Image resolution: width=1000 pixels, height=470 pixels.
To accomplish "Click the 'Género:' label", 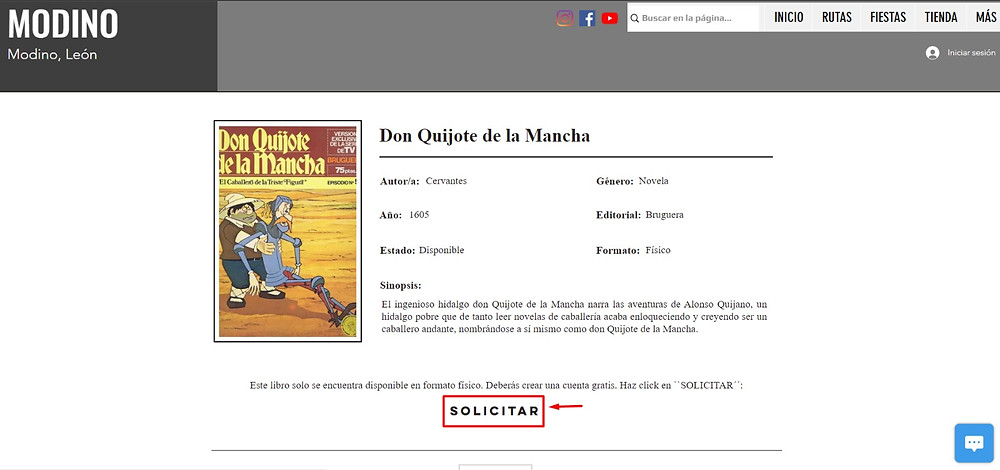I will point(615,181).
